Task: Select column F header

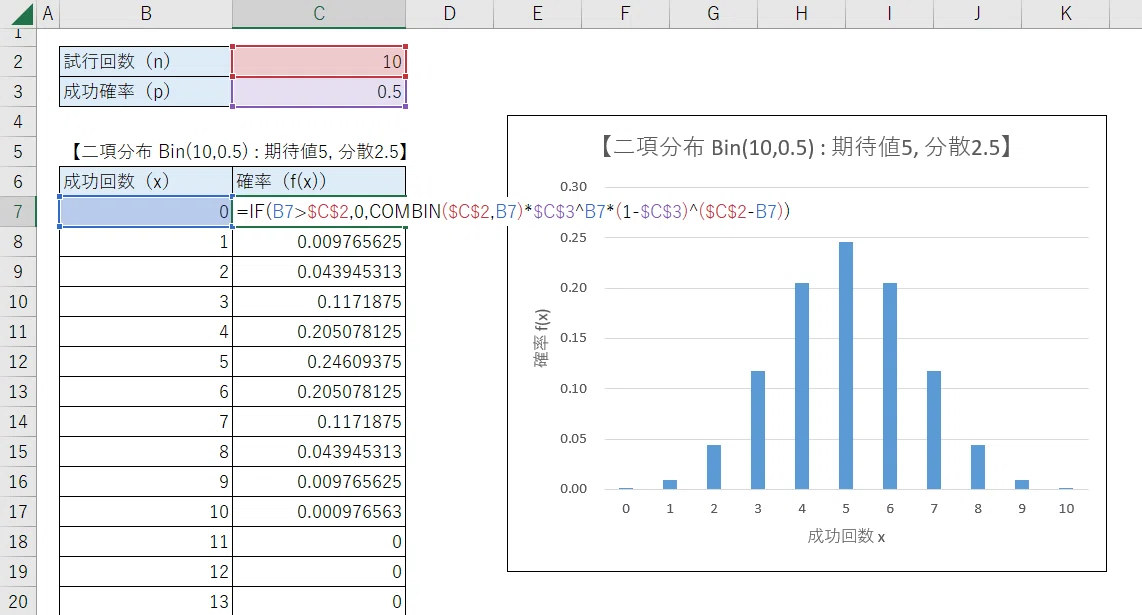Action: 625,14
